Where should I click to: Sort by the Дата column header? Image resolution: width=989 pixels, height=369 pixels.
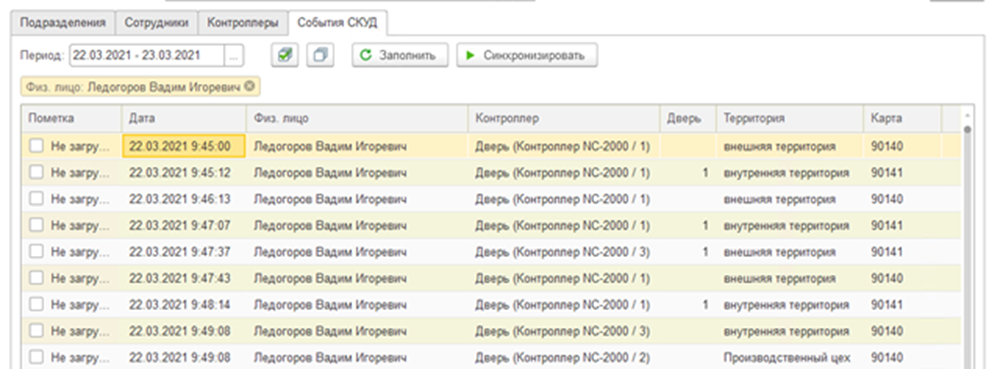(x=184, y=119)
